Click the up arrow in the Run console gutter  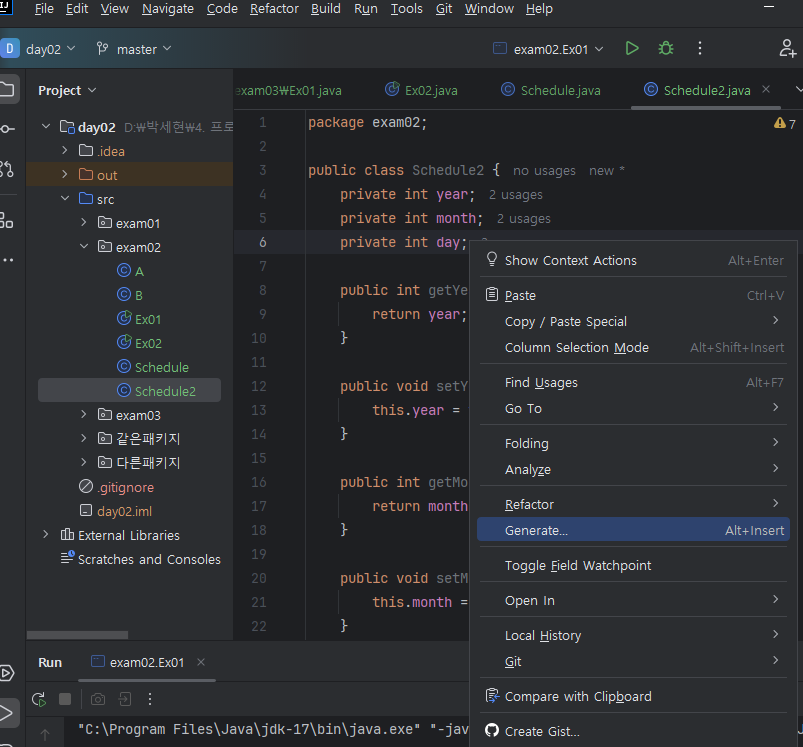(x=45, y=735)
